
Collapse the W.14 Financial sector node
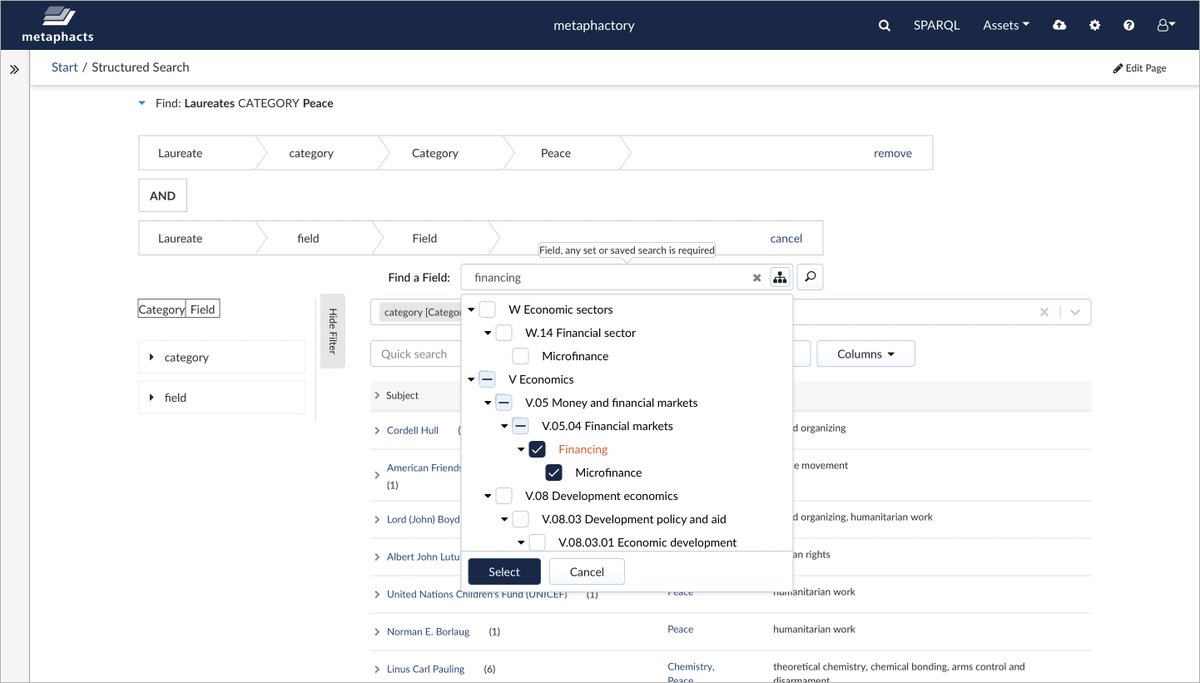(488, 333)
